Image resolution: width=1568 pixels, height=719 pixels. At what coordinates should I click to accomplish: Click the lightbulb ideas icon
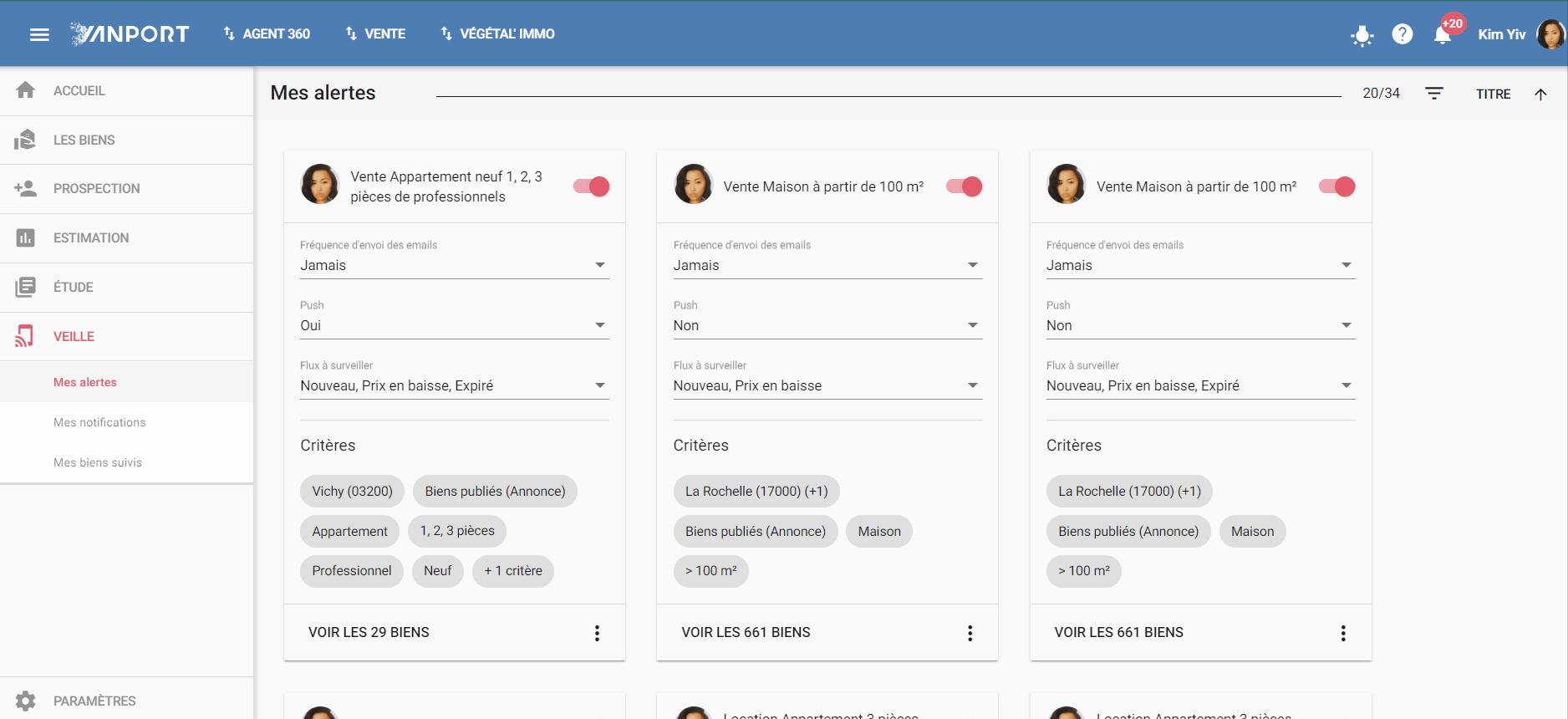click(x=1362, y=35)
